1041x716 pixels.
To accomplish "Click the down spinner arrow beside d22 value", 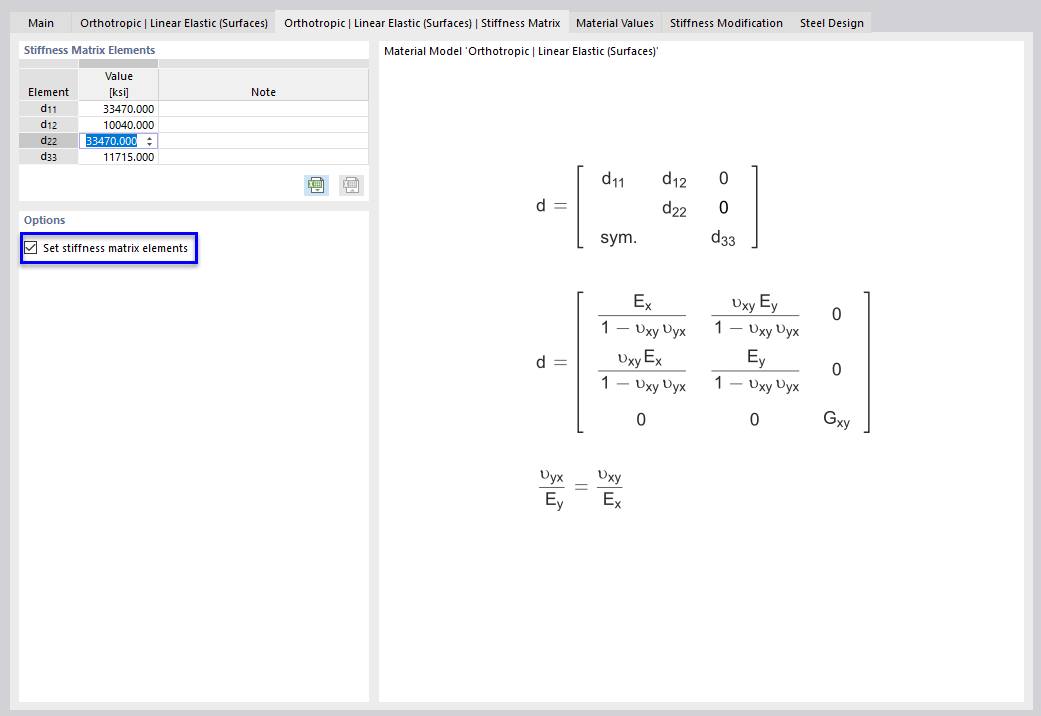I will click(150, 144).
